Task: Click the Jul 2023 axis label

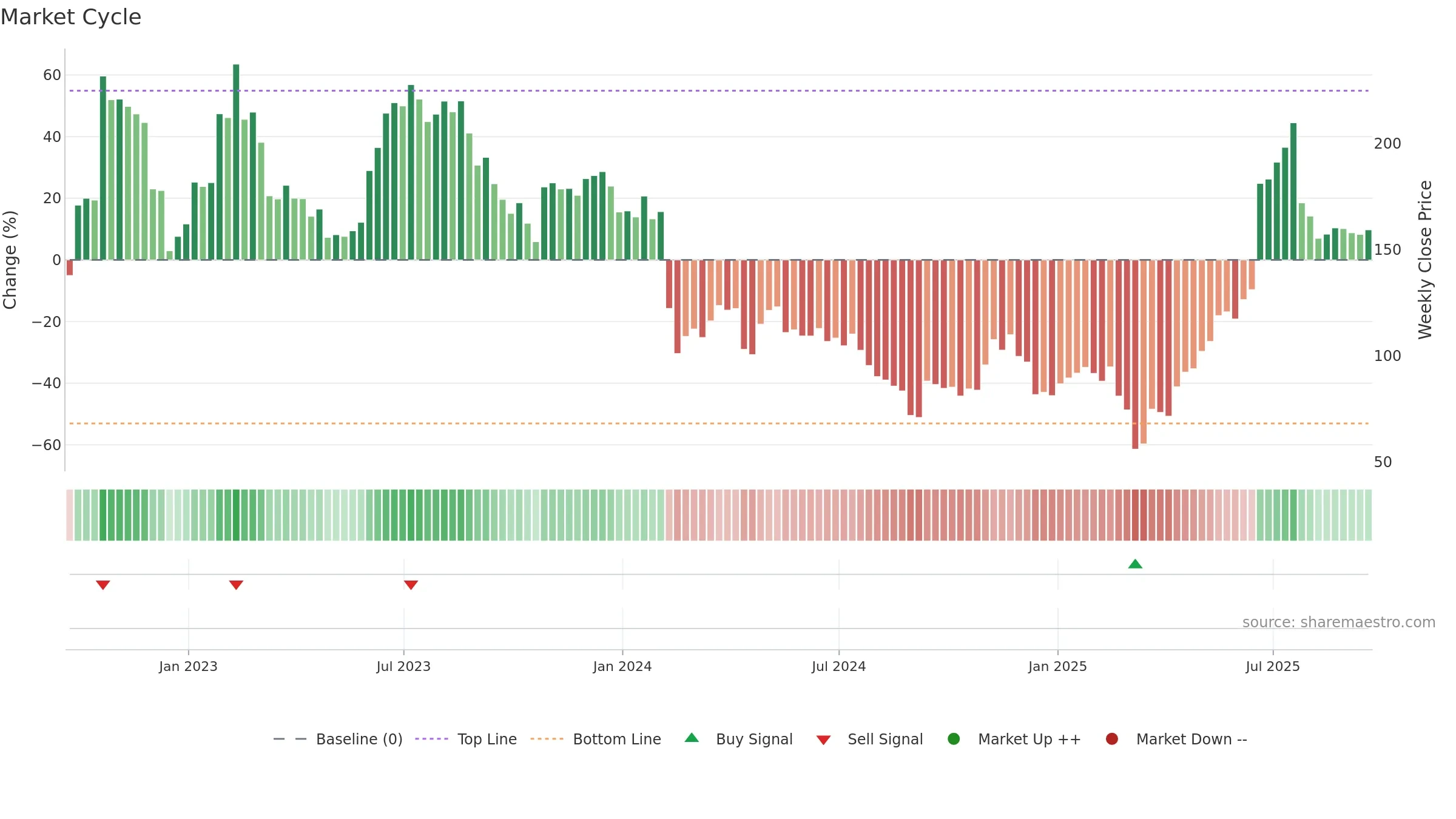Action: (403, 666)
